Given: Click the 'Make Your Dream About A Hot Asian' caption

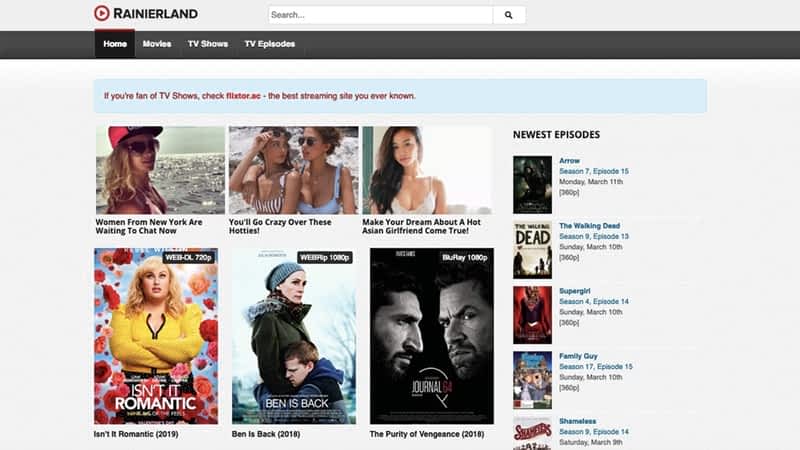Looking at the screenshot, I should click(x=421, y=227).
